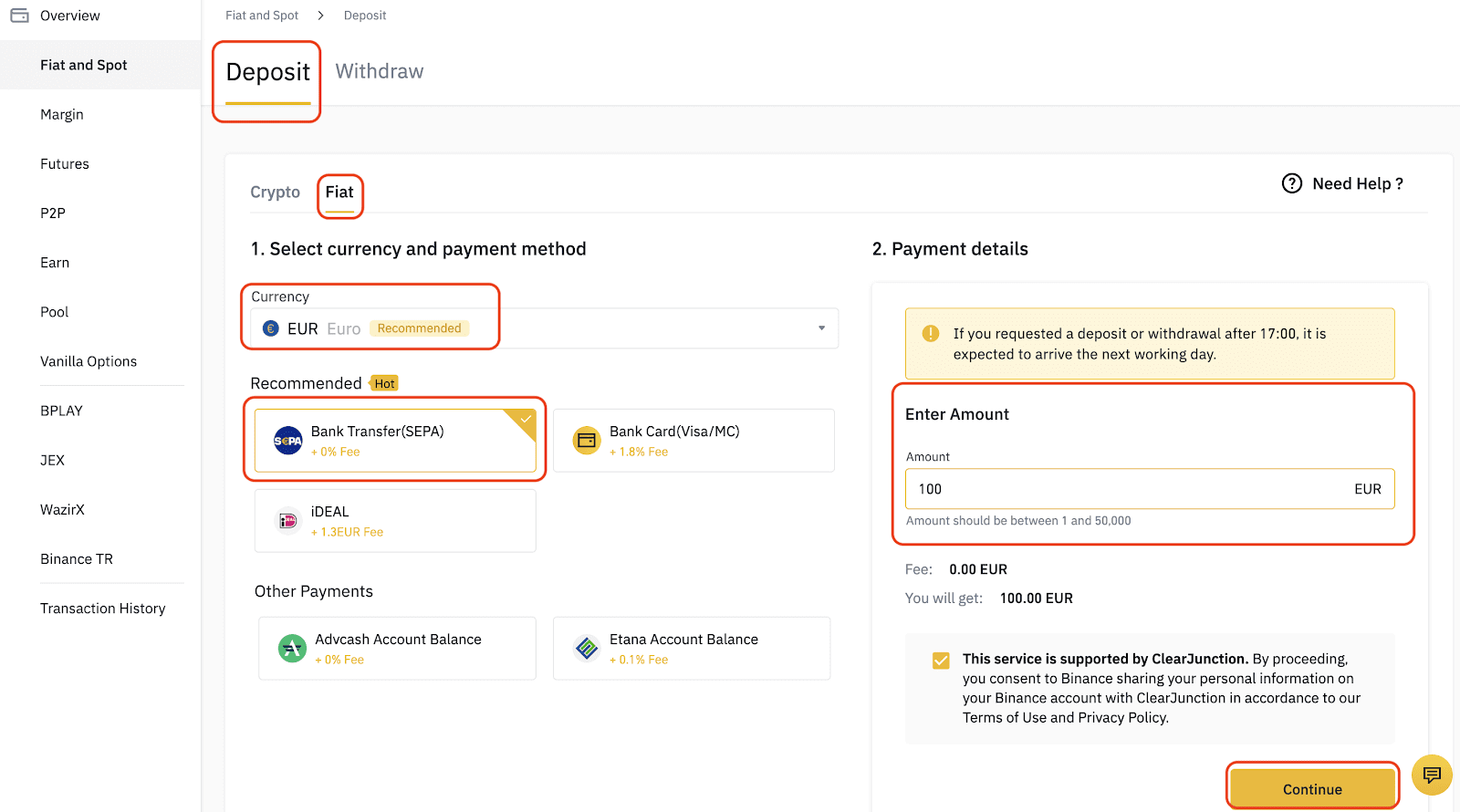Expand the Currency dropdown arrow
Viewport: 1460px width, 812px height.
(x=821, y=328)
